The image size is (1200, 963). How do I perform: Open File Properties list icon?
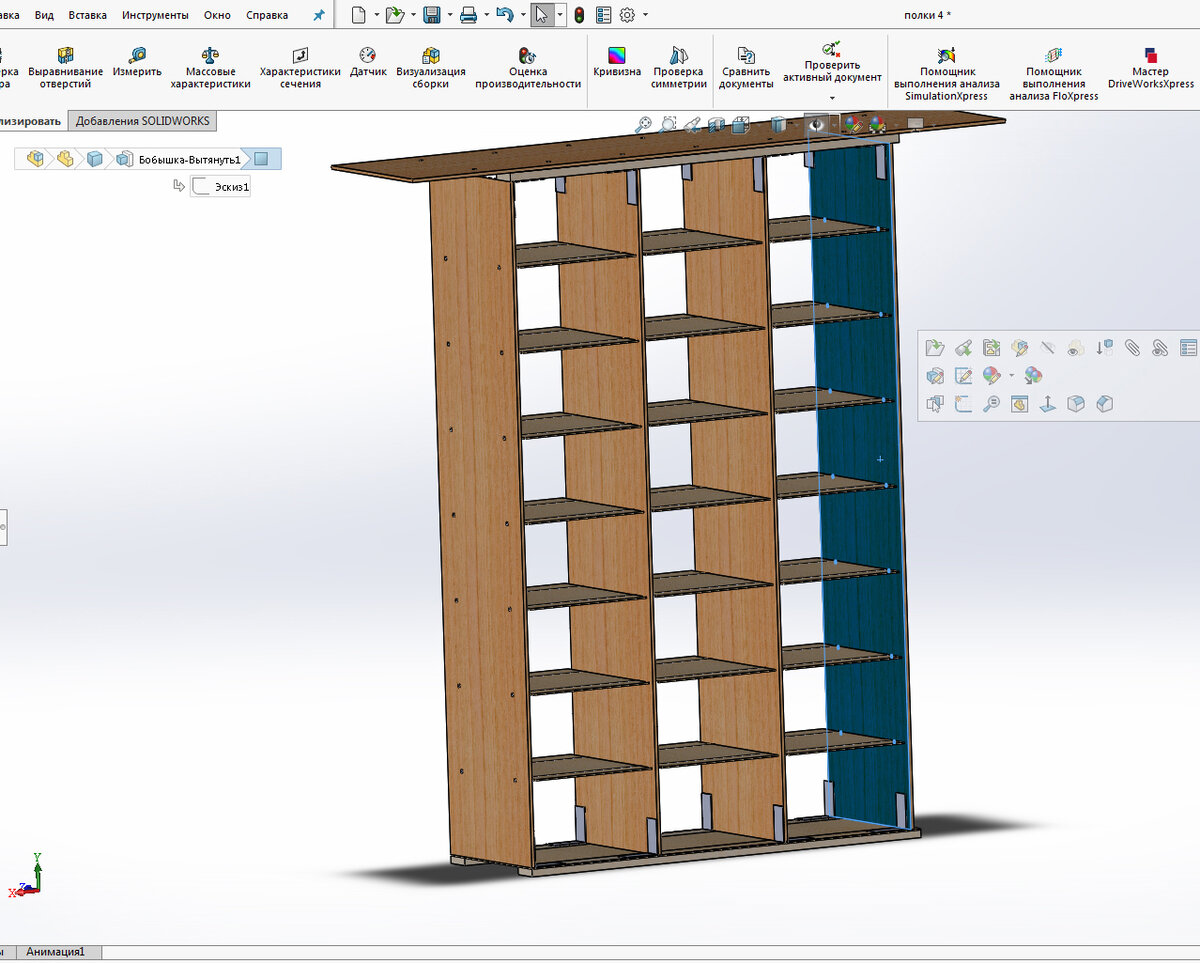[x=604, y=15]
